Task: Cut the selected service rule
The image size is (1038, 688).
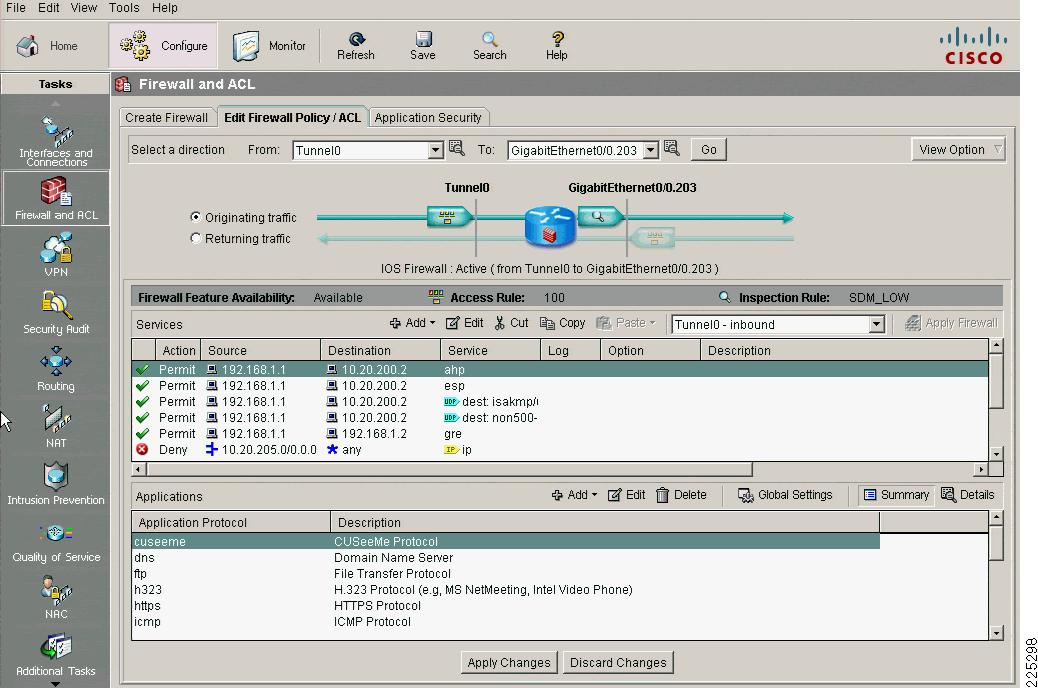Action: [x=511, y=323]
